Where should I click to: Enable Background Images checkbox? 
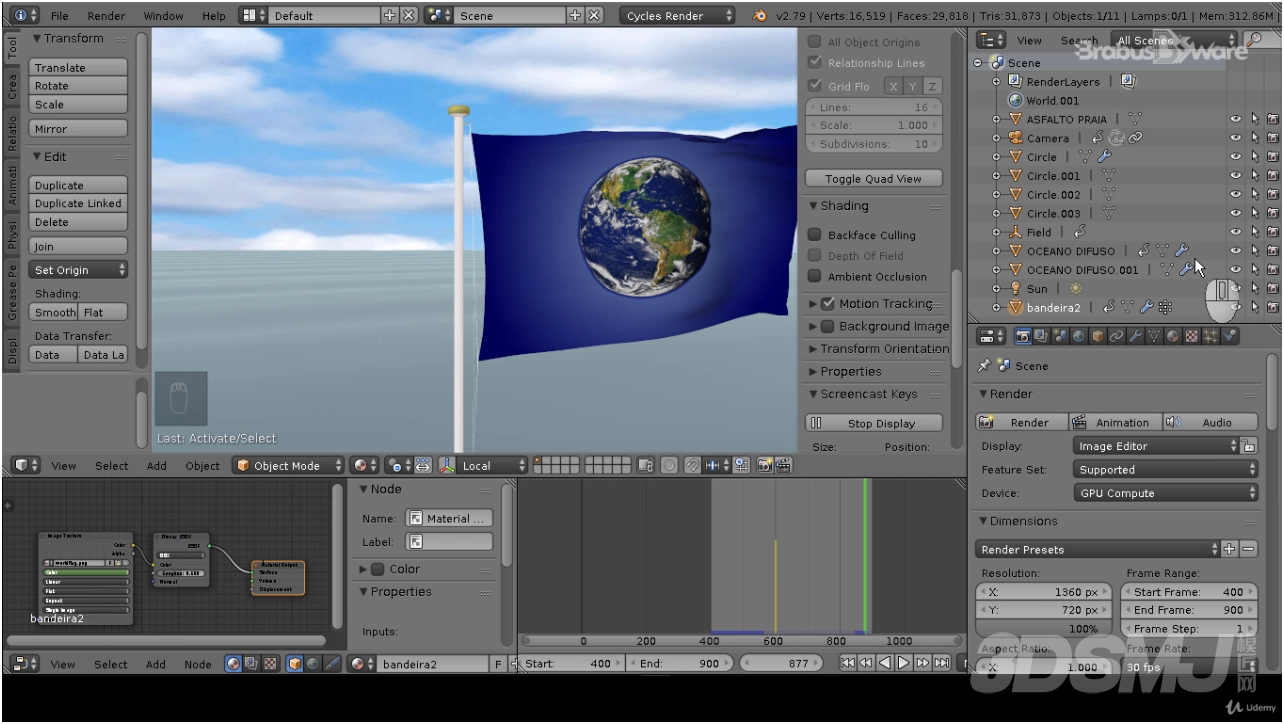click(827, 327)
